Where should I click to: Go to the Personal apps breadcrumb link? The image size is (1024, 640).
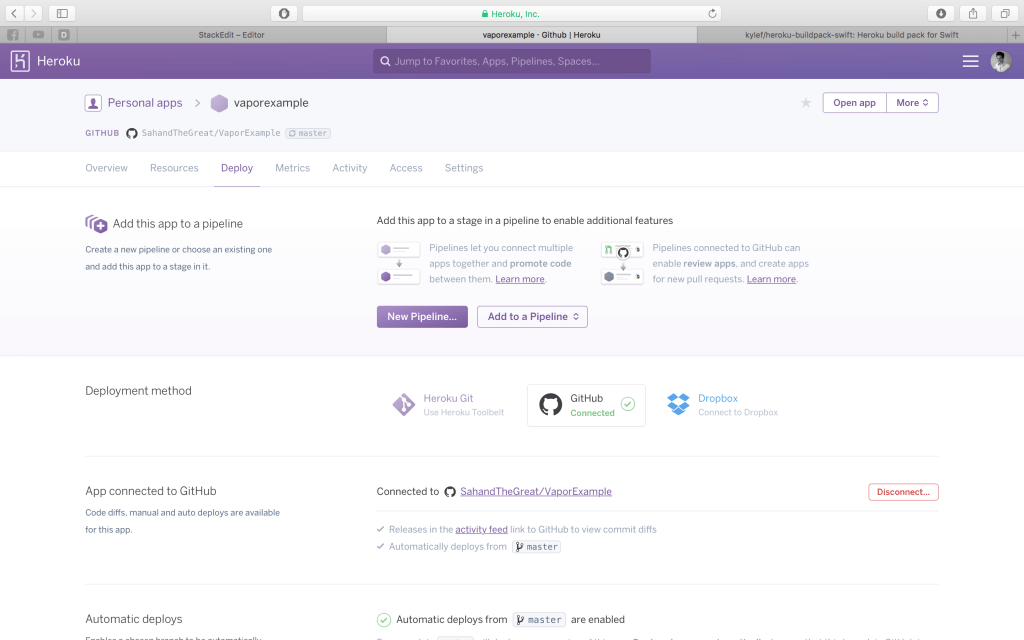(x=145, y=103)
